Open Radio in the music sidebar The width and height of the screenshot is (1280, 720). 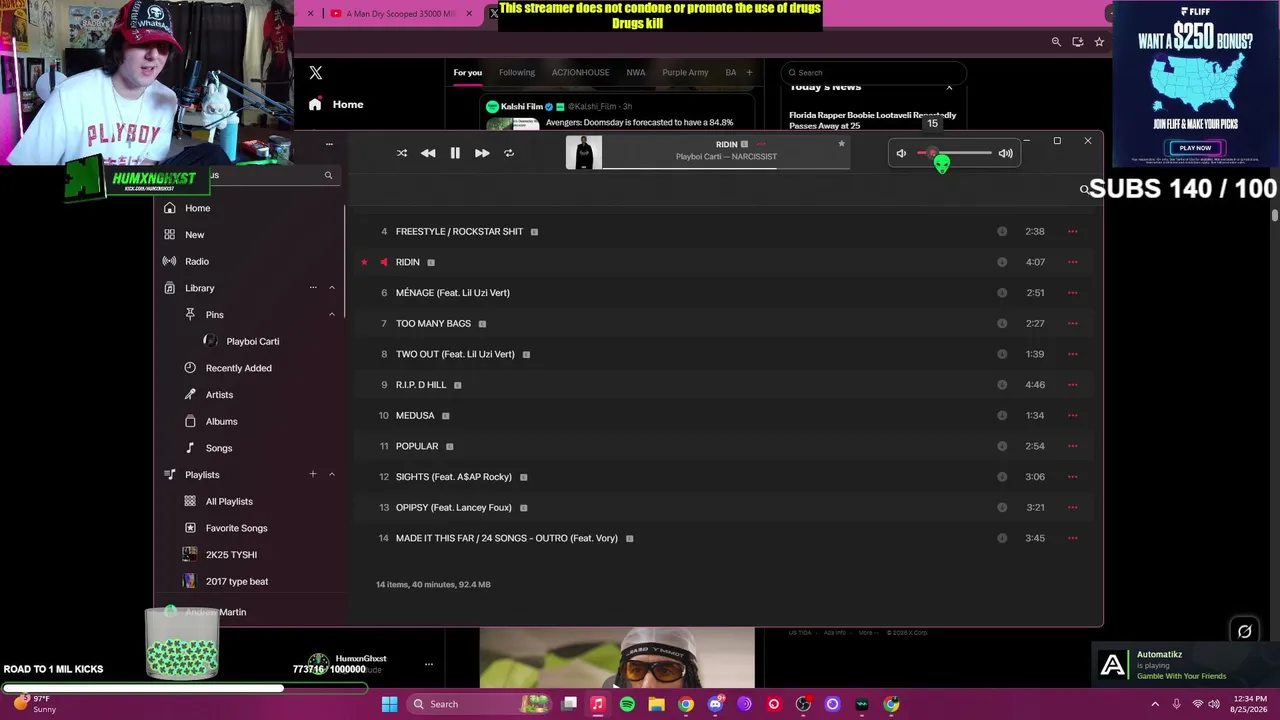pos(196,261)
